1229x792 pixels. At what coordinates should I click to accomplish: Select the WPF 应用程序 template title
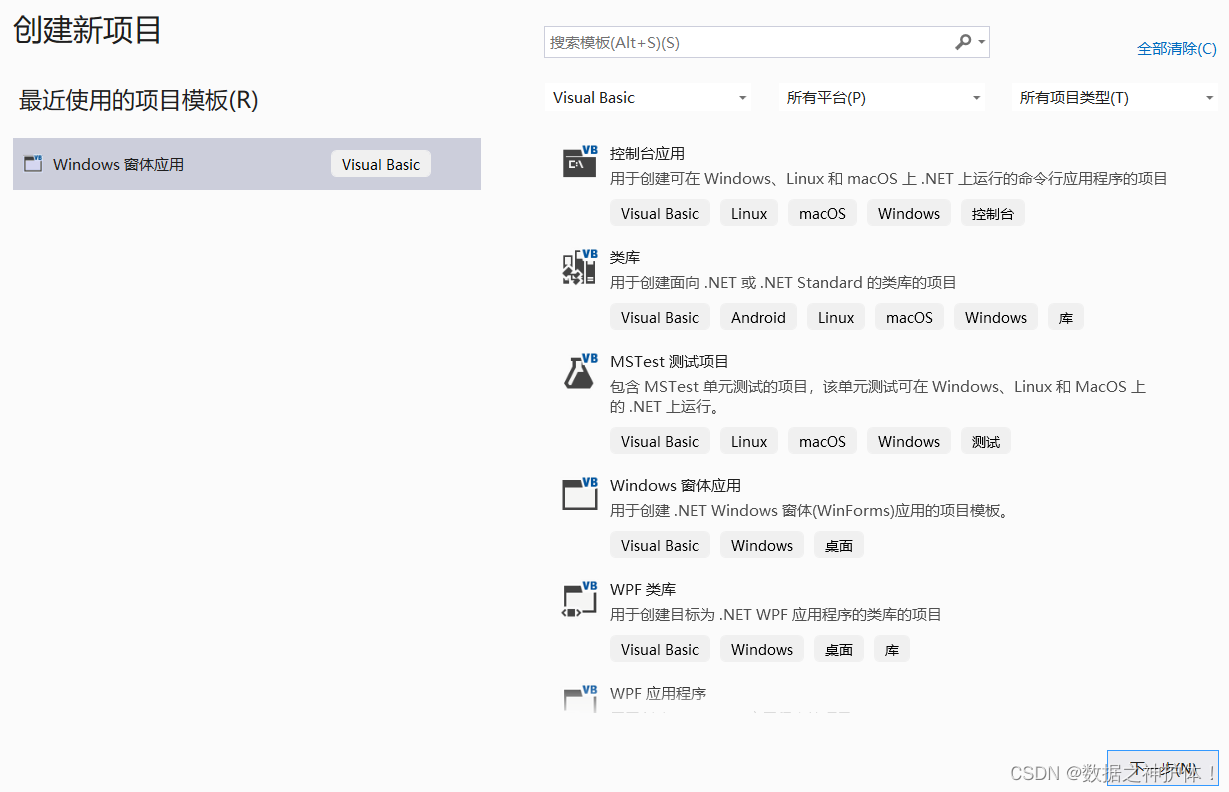658,694
